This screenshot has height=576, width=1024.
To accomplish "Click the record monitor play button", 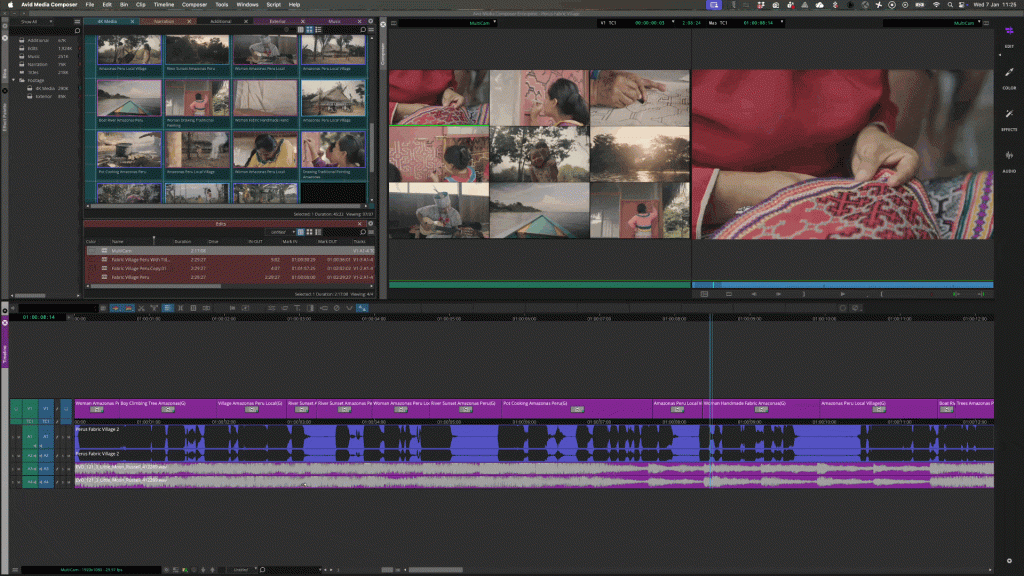I will pos(842,294).
